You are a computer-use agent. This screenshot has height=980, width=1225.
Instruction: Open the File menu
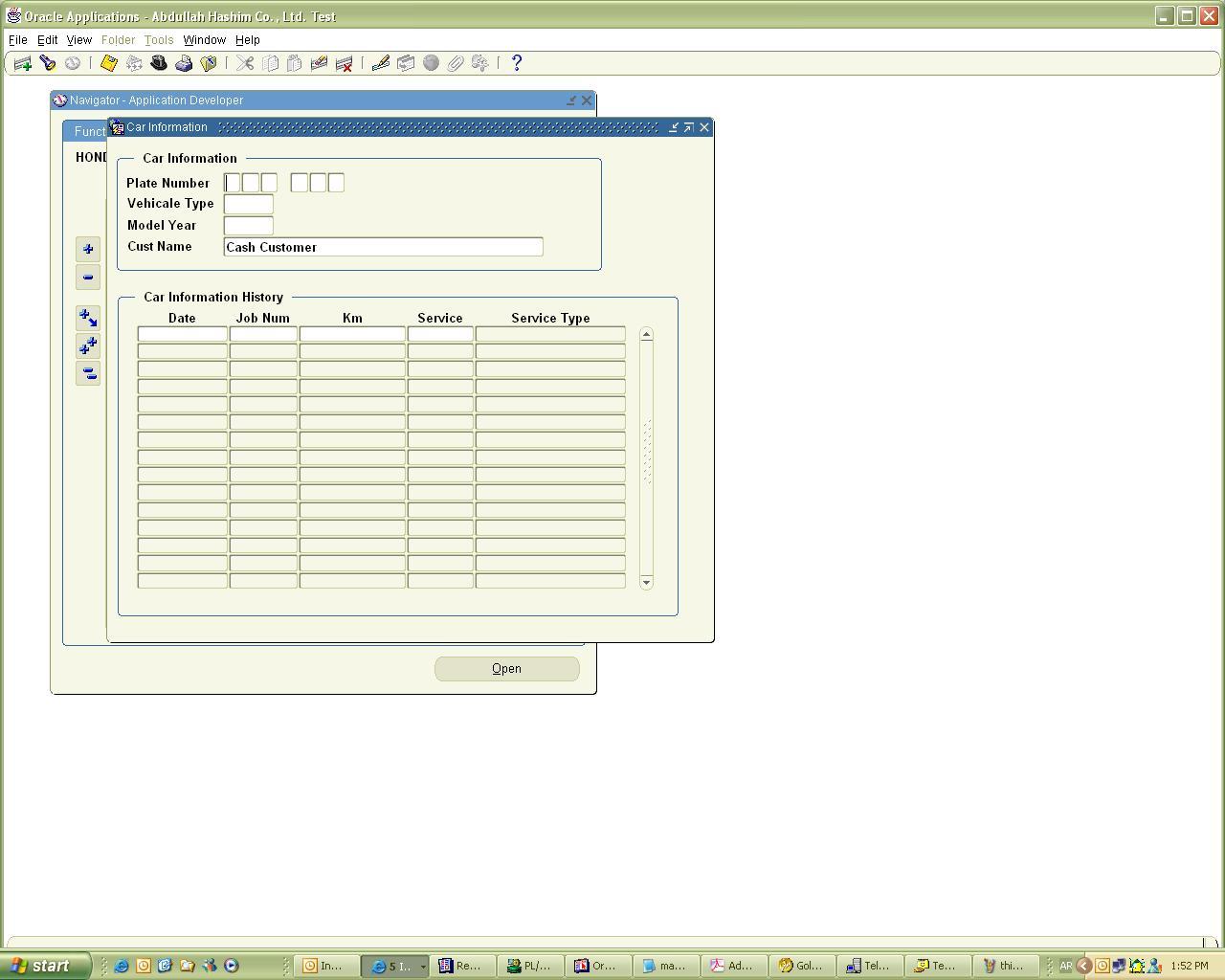(x=18, y=40)
